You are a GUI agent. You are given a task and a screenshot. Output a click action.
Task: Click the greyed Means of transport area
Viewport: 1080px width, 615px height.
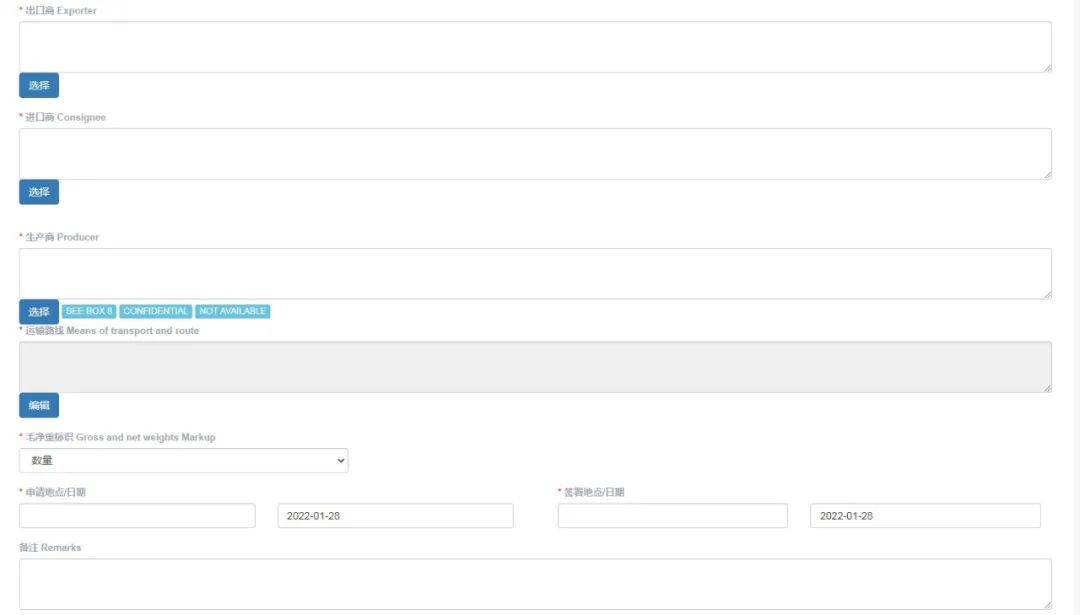(x=535, y=367)
